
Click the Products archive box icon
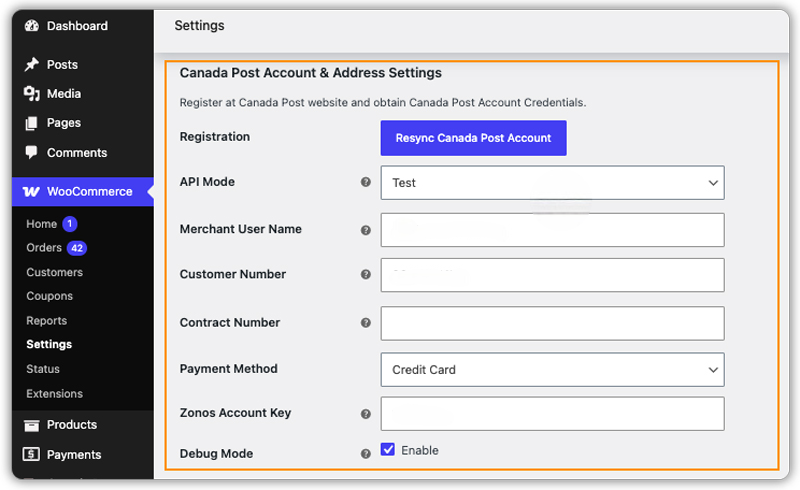click(x=32, y=425)
